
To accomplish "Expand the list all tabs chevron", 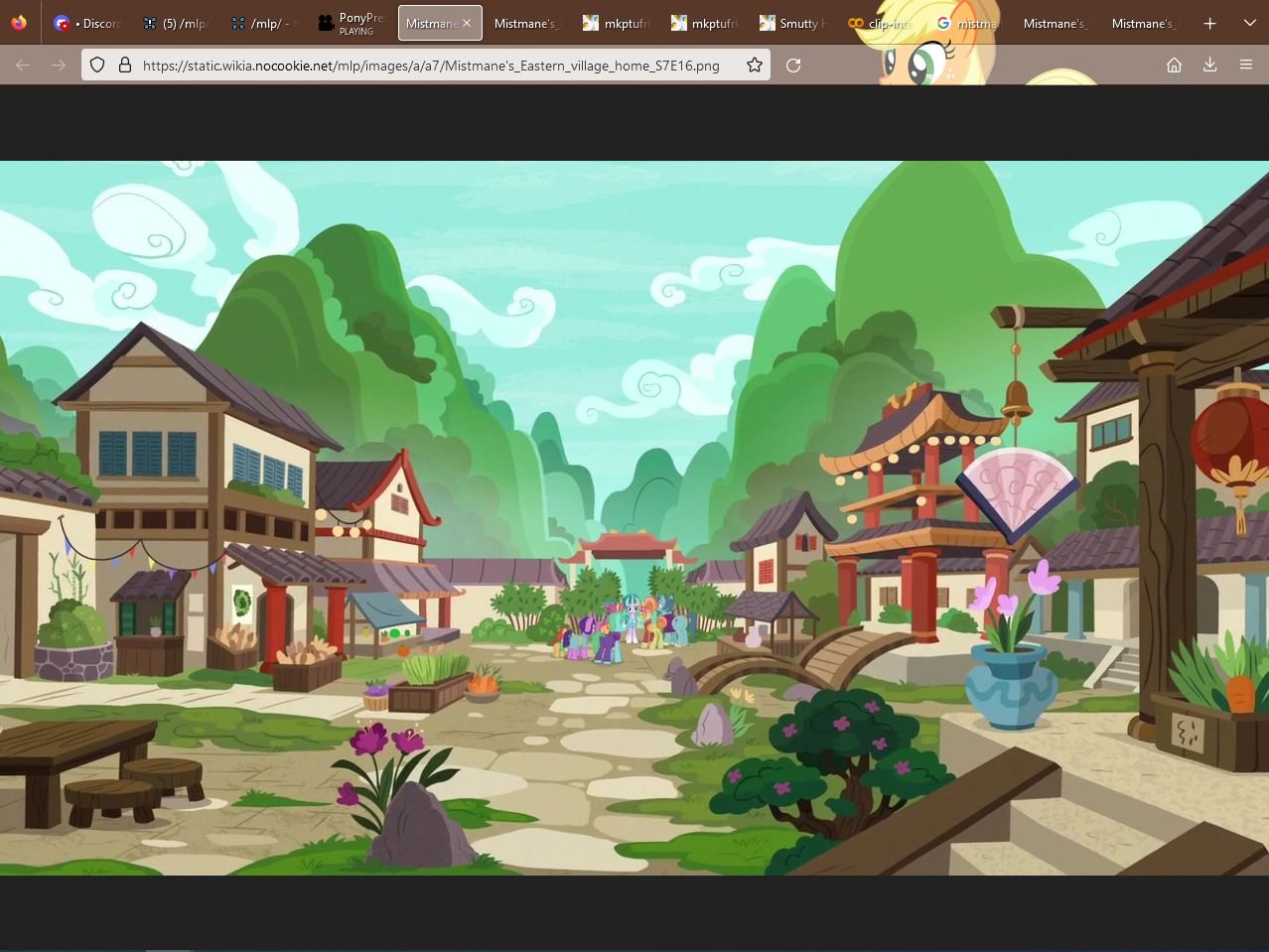I will 1250,23.
